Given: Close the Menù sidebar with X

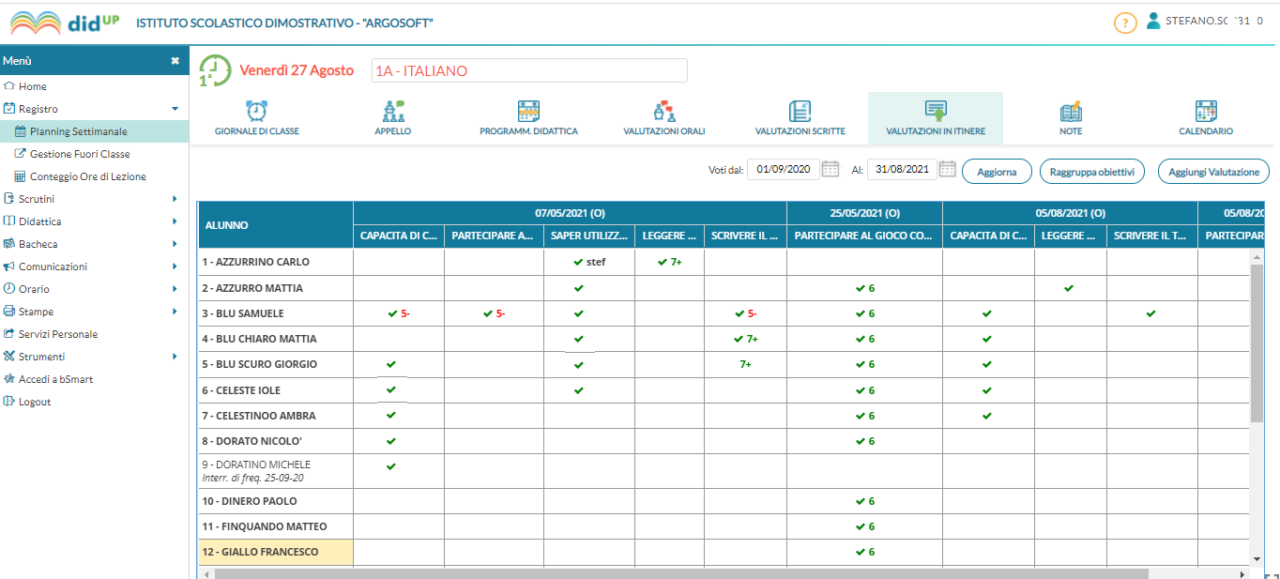Looking at the screenshot, I should tap(175, 61).
